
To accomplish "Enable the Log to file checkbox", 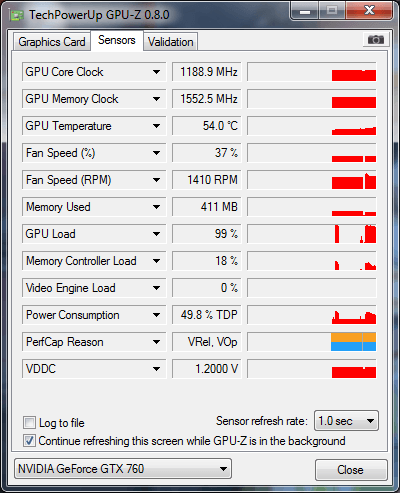I will tap(29, 423).
